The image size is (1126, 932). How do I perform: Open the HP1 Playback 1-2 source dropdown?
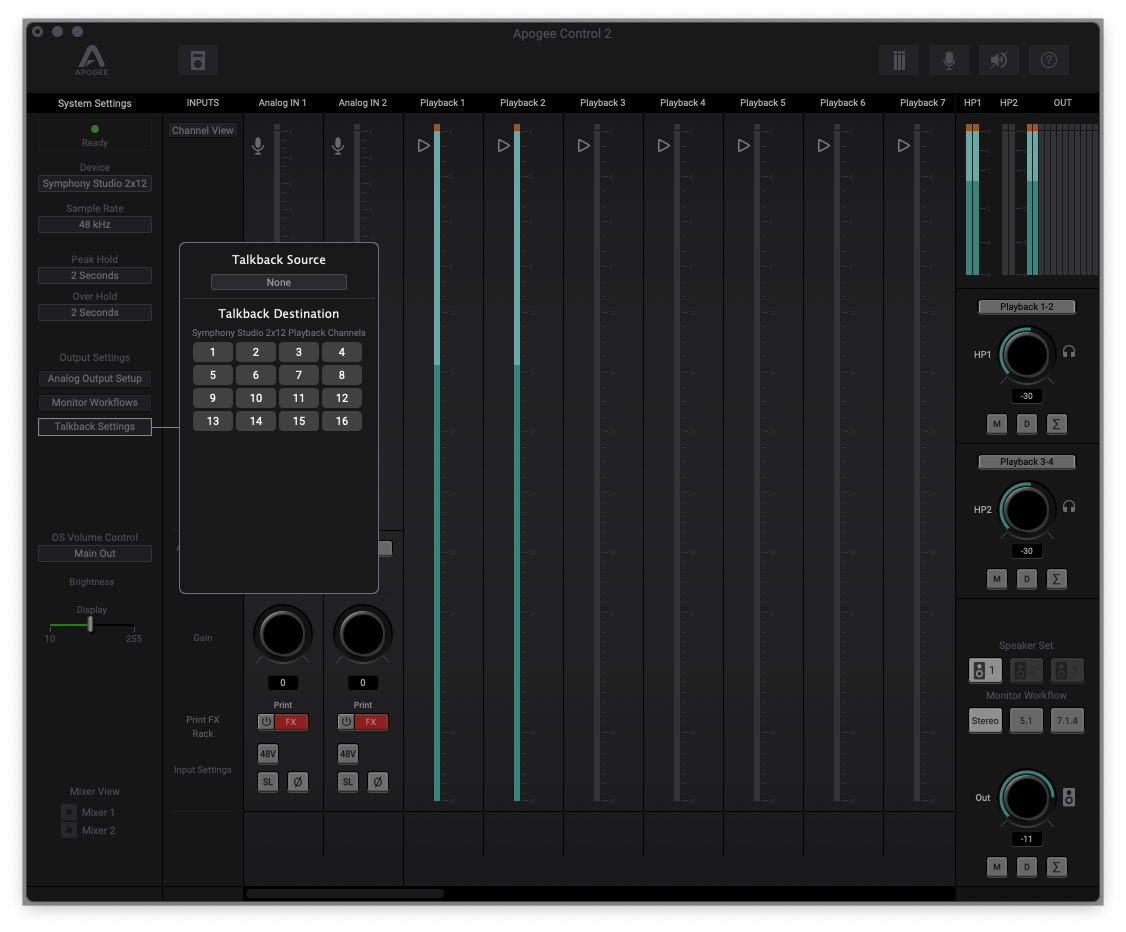point(1026,307)
